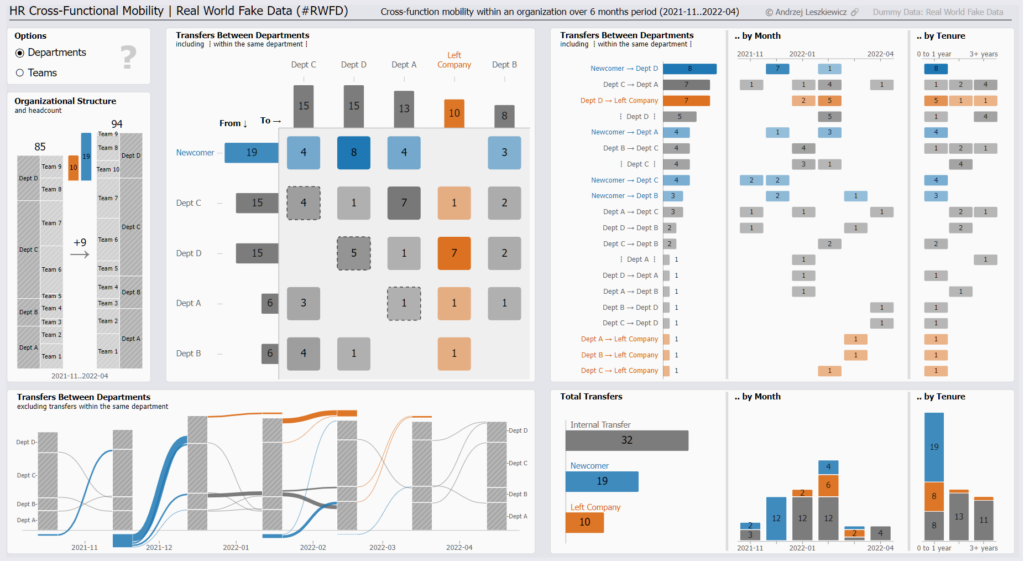Click the blue Newcomer bar in Total Transfers
Viewport: 1024px width, 561px height.
point(601,481)
